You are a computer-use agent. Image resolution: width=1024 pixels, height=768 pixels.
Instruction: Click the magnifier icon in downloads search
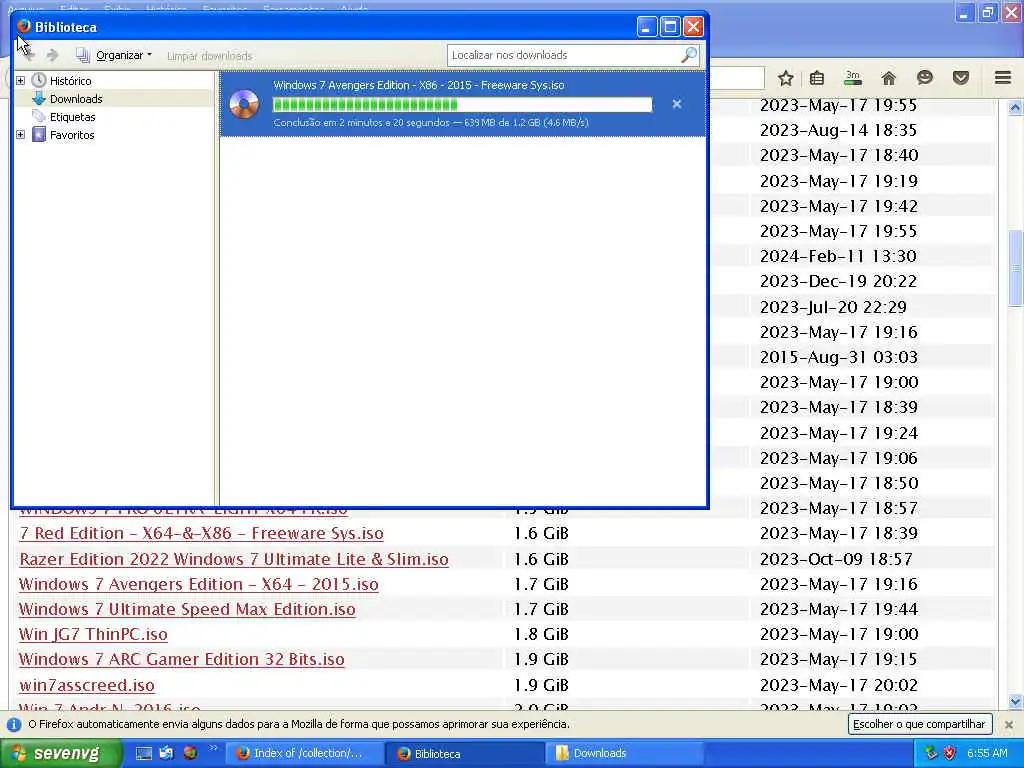click(x=689, y=56)
